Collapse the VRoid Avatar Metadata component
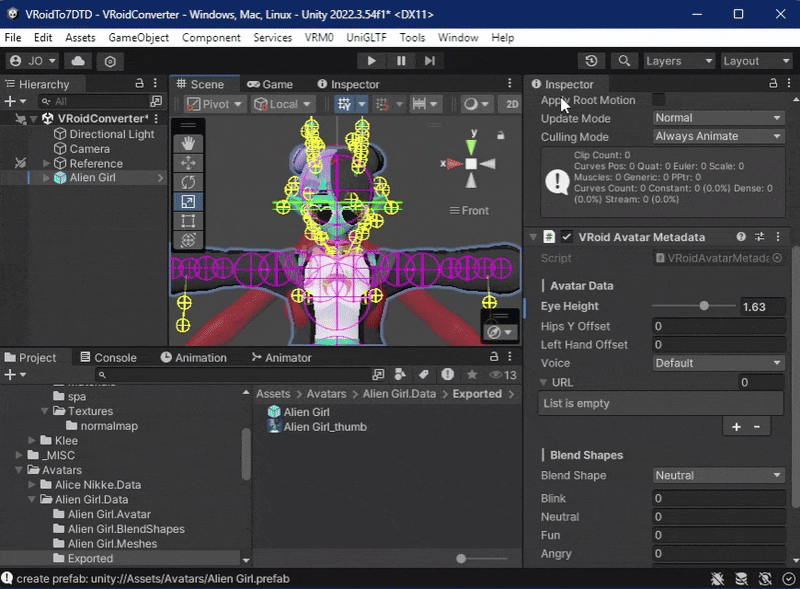This screenshot has height=589, width=800. pyautogui.click(x=533, y=237)
